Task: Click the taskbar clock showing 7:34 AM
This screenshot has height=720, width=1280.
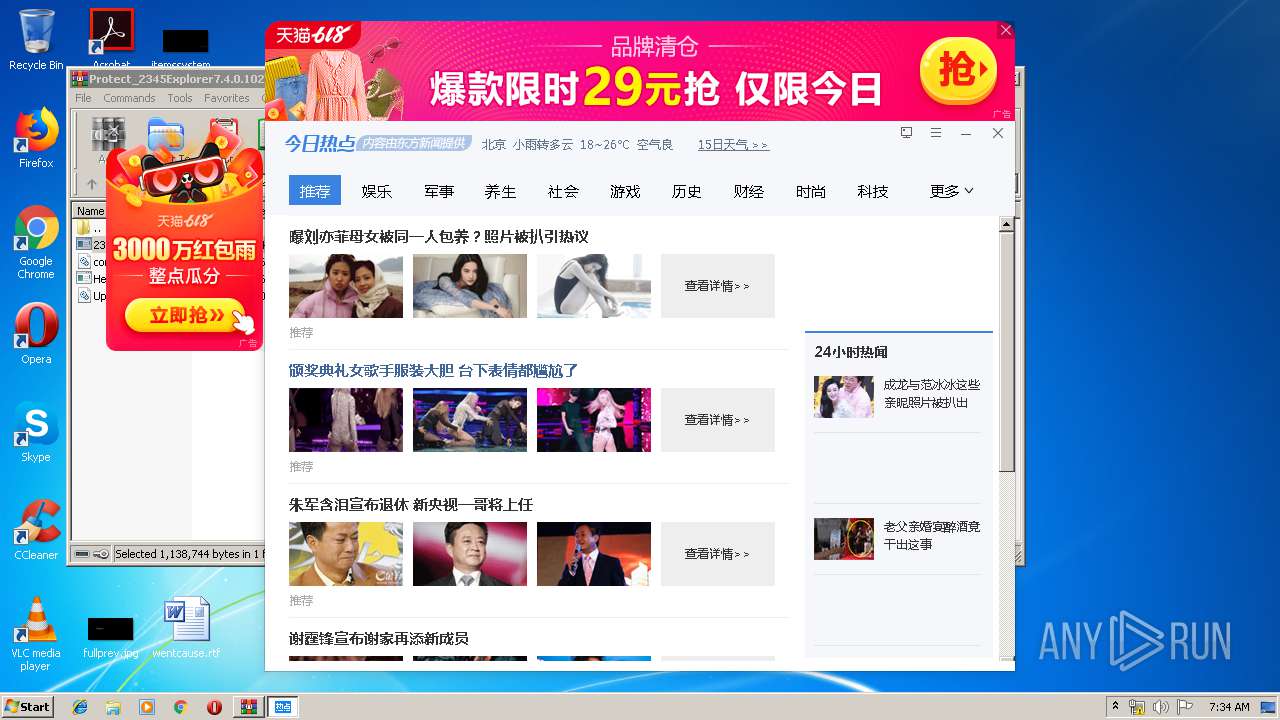Action: [1229, 707]
